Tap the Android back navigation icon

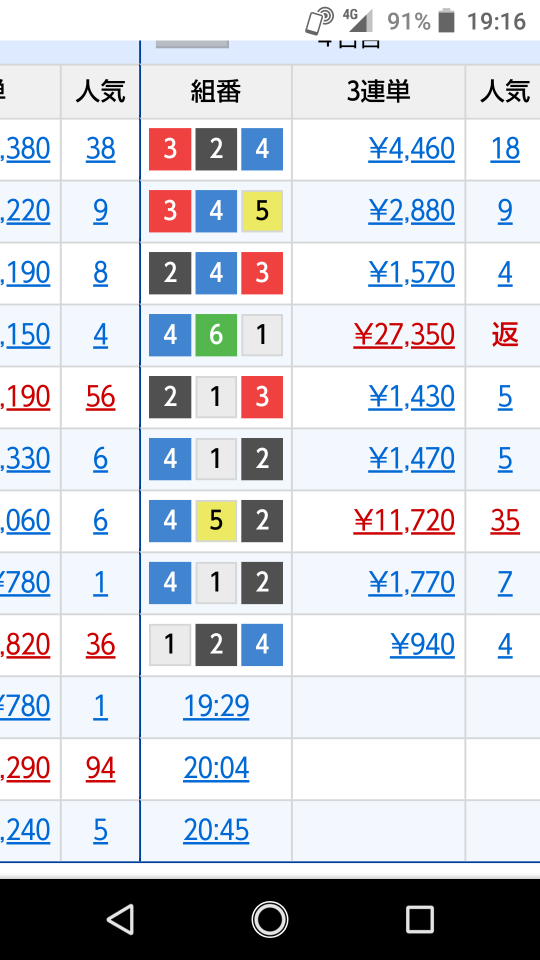coord(121,919)
